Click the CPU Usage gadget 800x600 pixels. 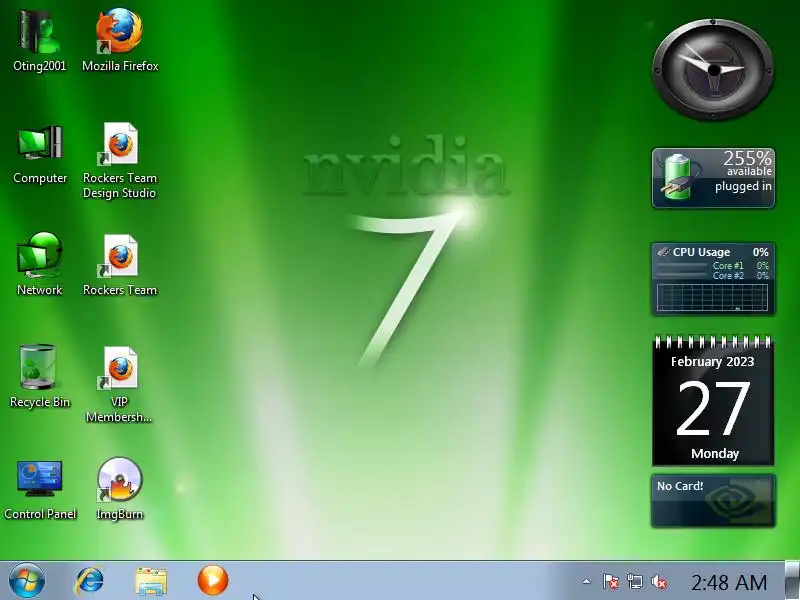[x=713, y=279]
